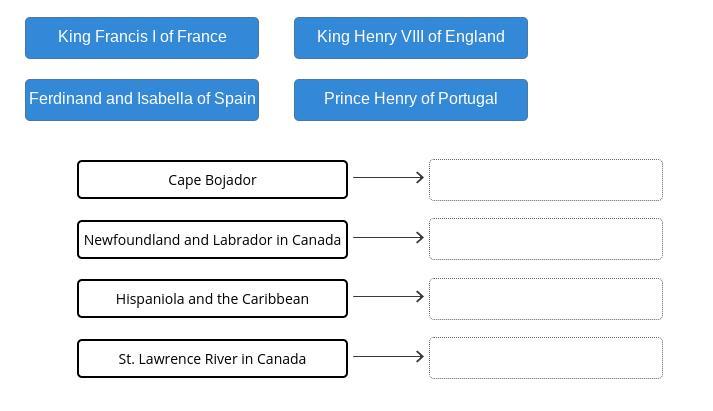Select the King Francis I of France tile

(x=142, y=38)
